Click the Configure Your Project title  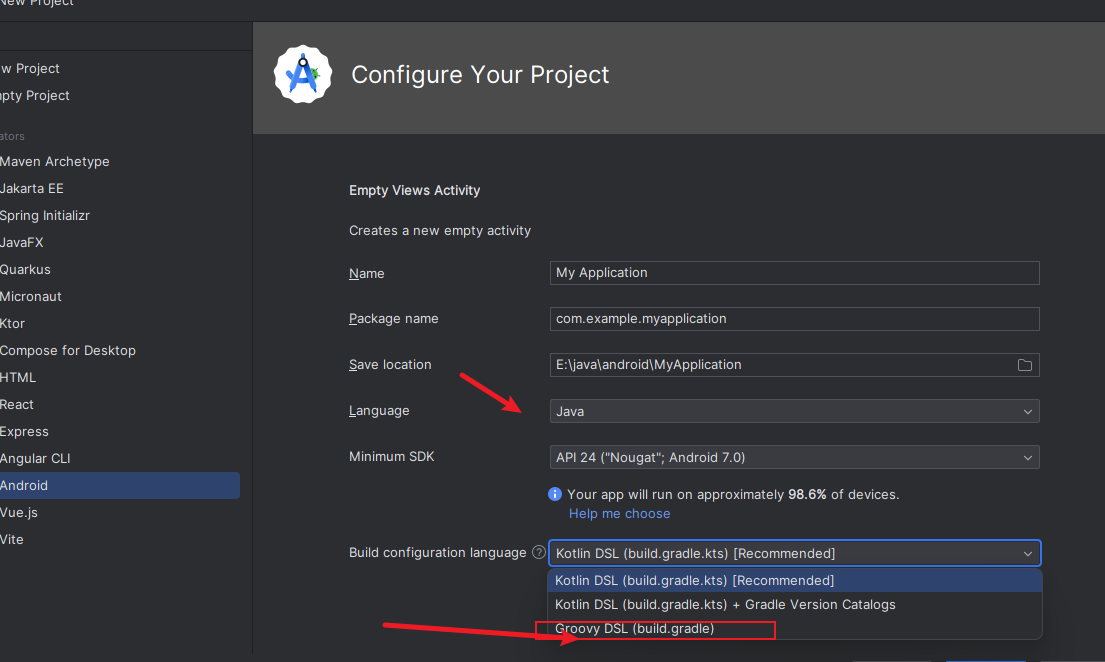coord(480,75)
